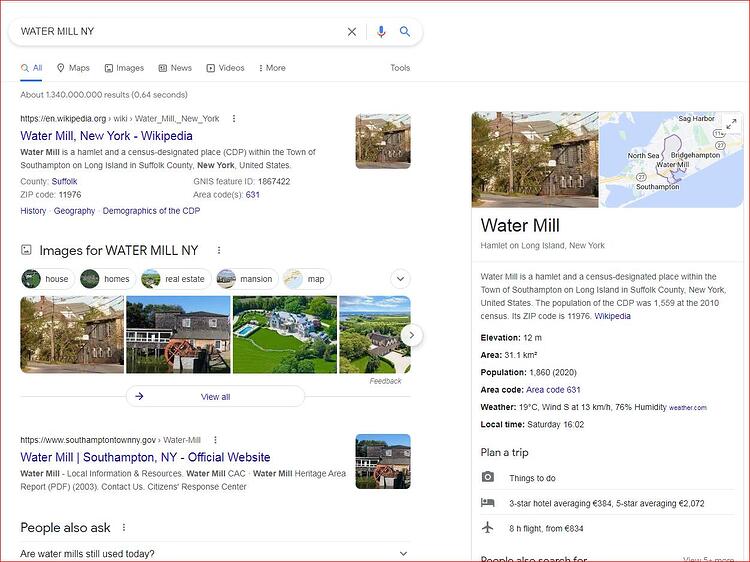Viewport: 750px width, 562px height.
Task: Open the aerial mansion with pool image
Action: coord(285,334)
